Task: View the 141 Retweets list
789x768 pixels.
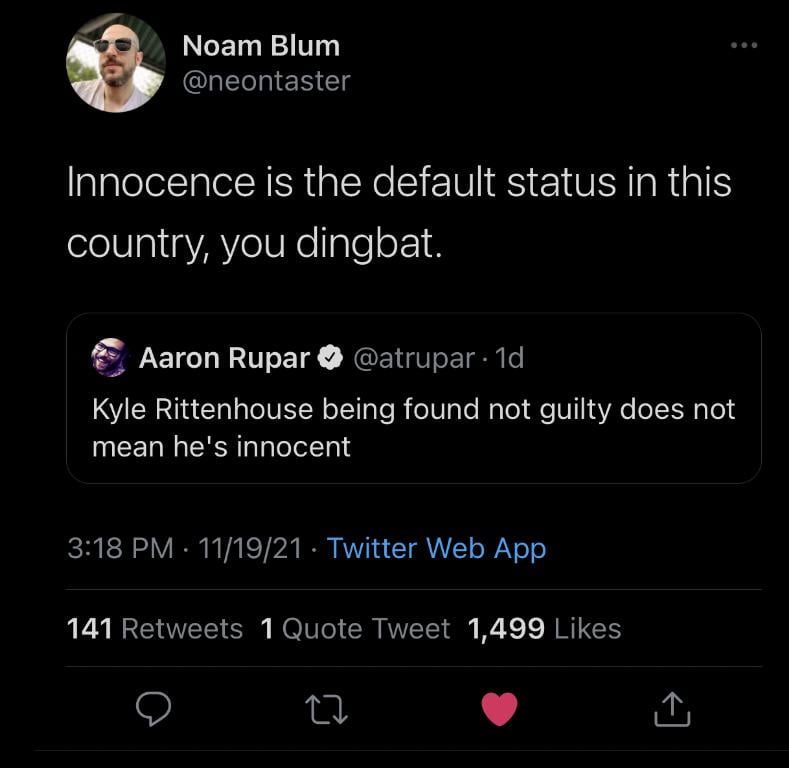Action: coord(154,628)
